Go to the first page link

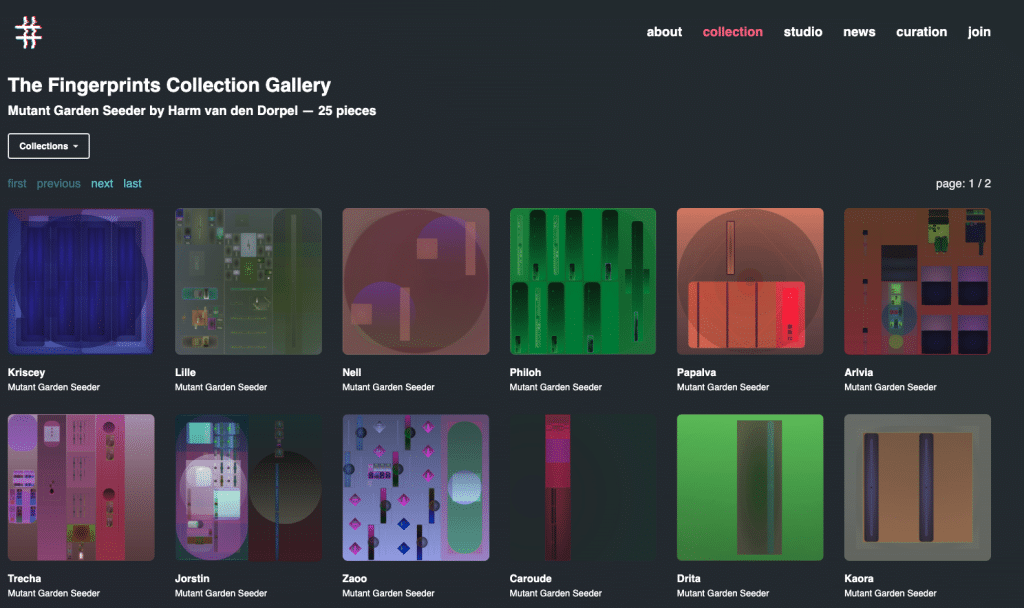coord(17,184)
